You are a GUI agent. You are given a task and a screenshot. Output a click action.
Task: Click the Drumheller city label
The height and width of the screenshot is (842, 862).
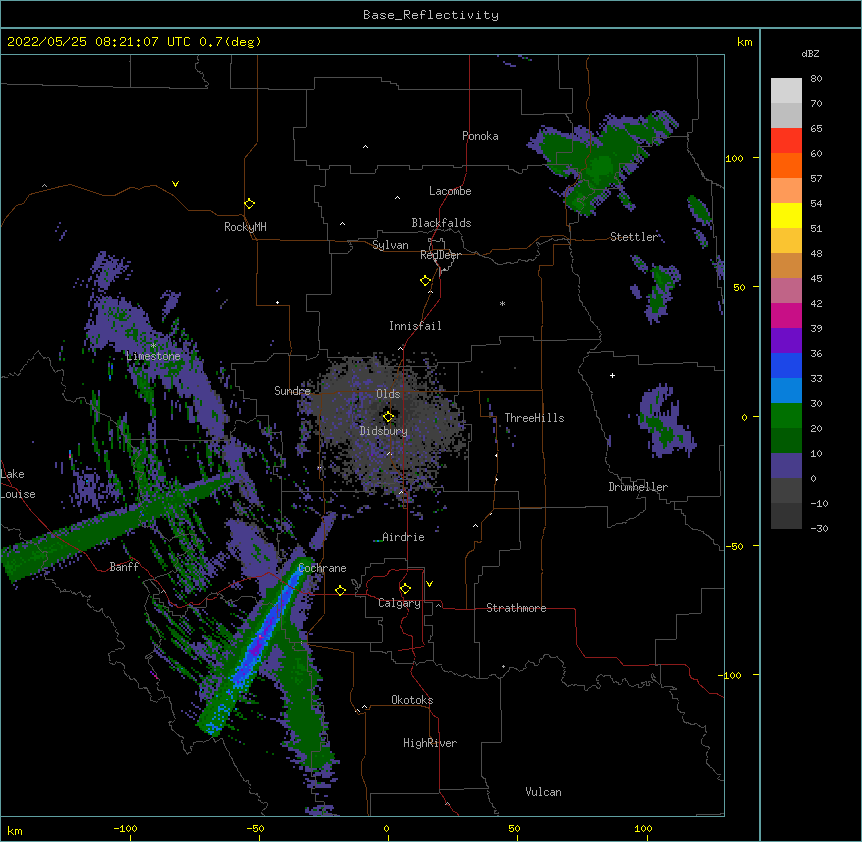tap(638, 487)
